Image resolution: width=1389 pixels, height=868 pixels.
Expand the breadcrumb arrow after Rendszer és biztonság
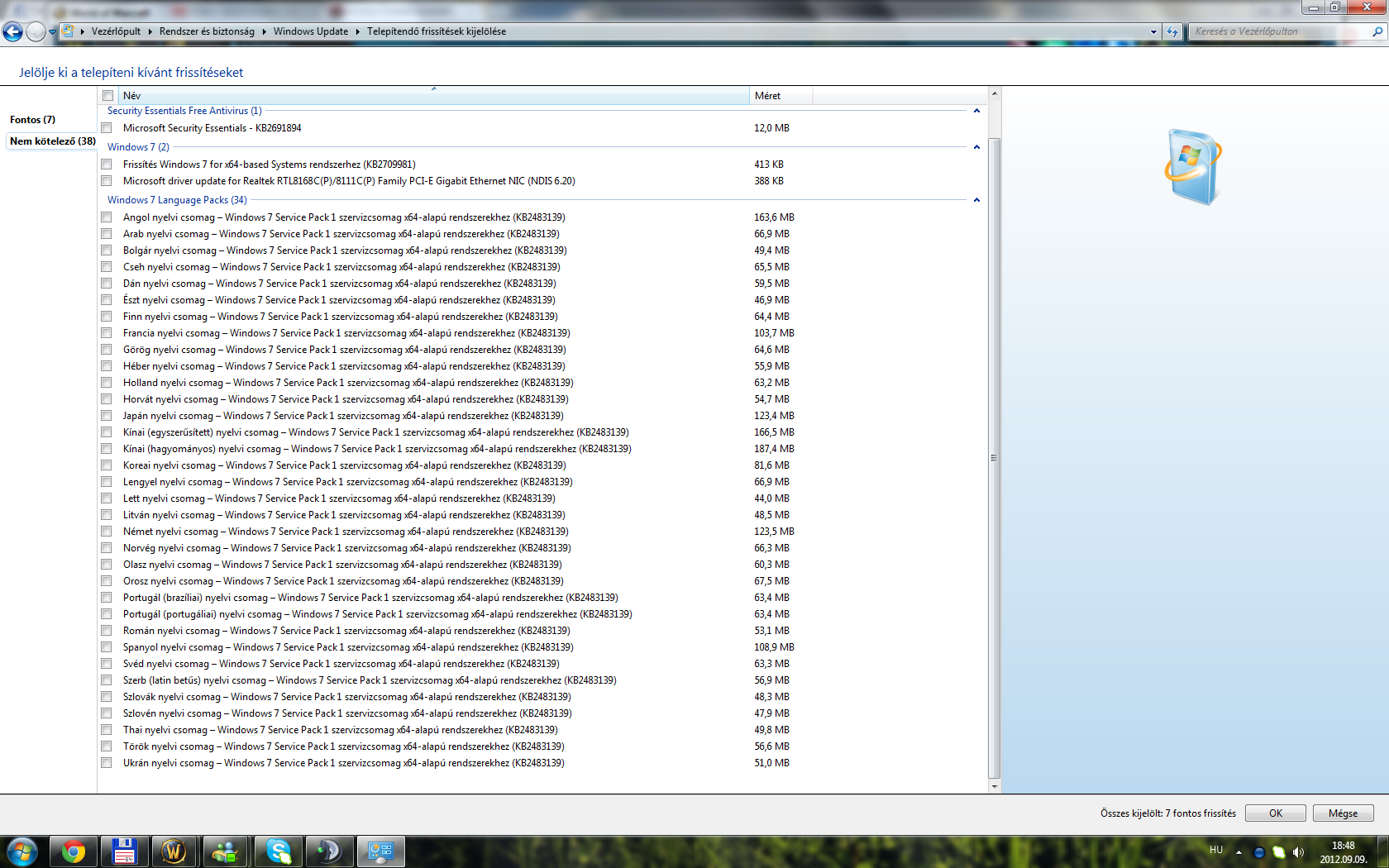click(x=264, y=31)
